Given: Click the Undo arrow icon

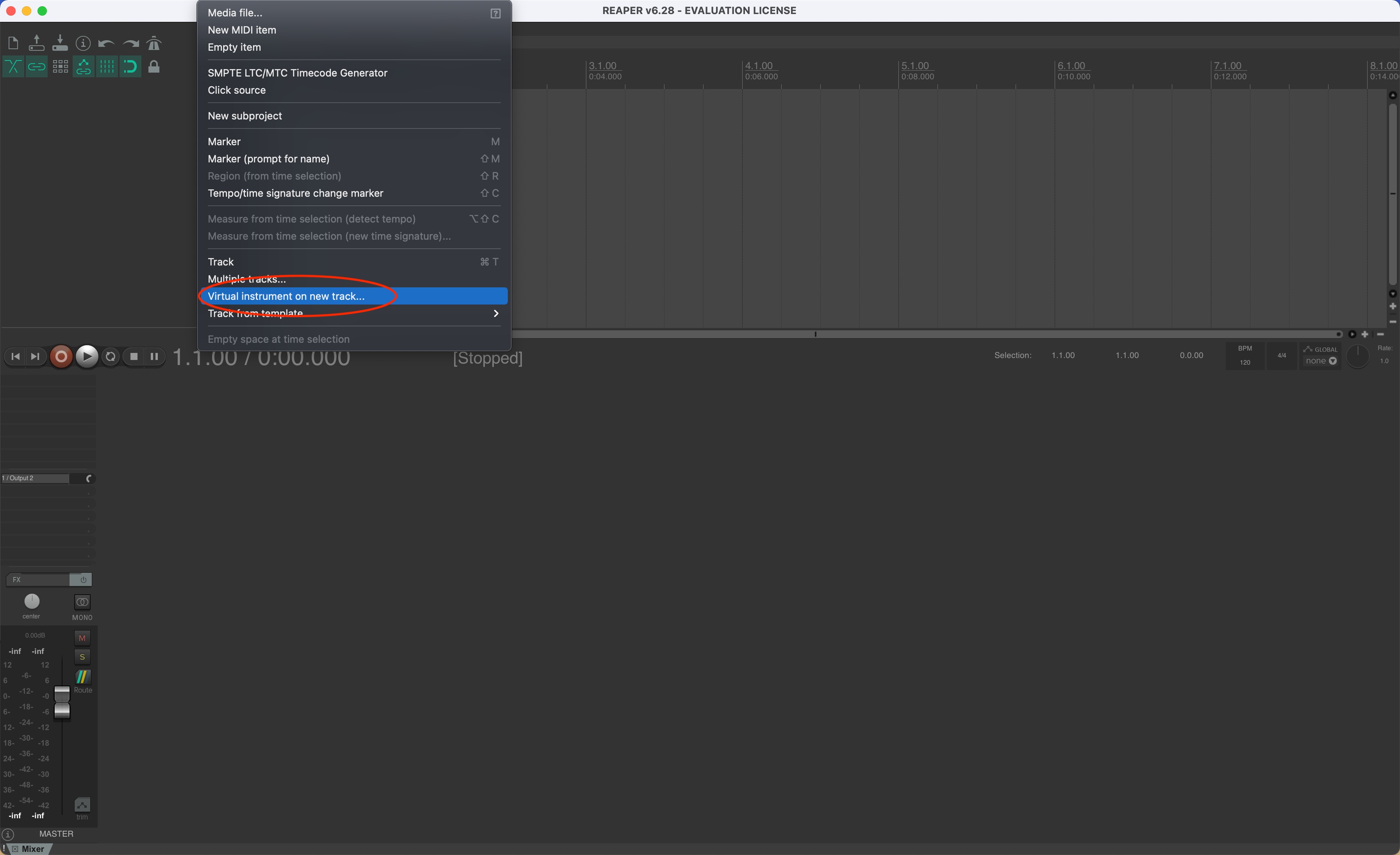Looking at the screenshot, I should [x=106, y=43].
